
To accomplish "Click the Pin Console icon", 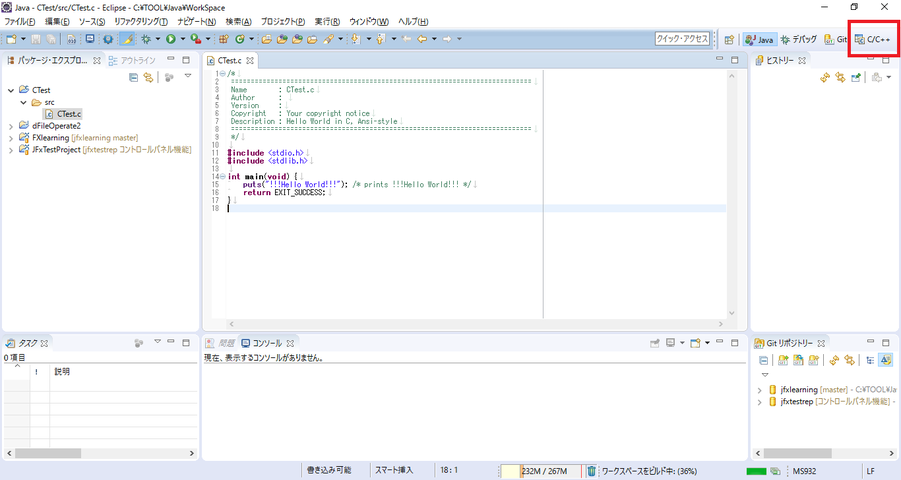I will pos(654,343).
